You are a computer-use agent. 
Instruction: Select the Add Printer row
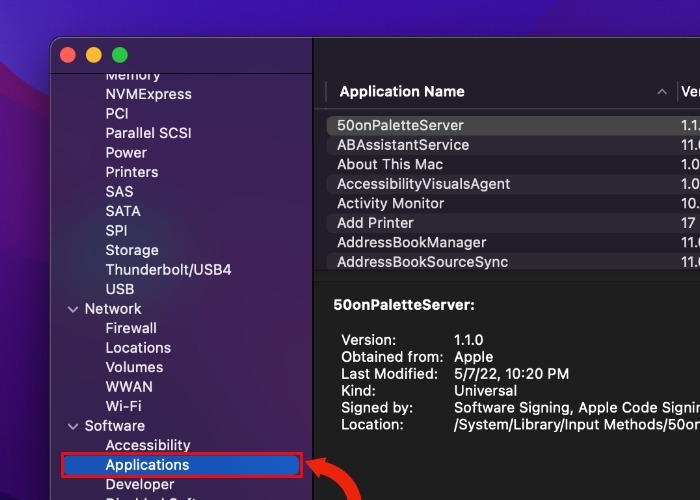click(513, 223)
